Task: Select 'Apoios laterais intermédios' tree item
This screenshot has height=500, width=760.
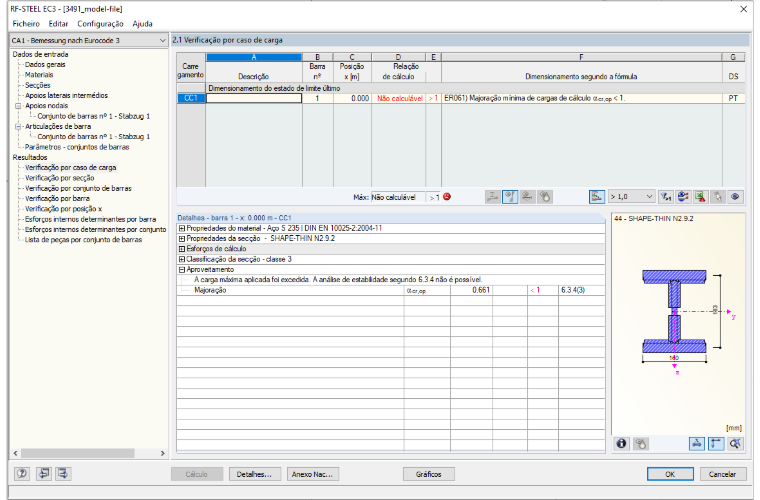Action: pyautogui.click(x=66, y=95)
